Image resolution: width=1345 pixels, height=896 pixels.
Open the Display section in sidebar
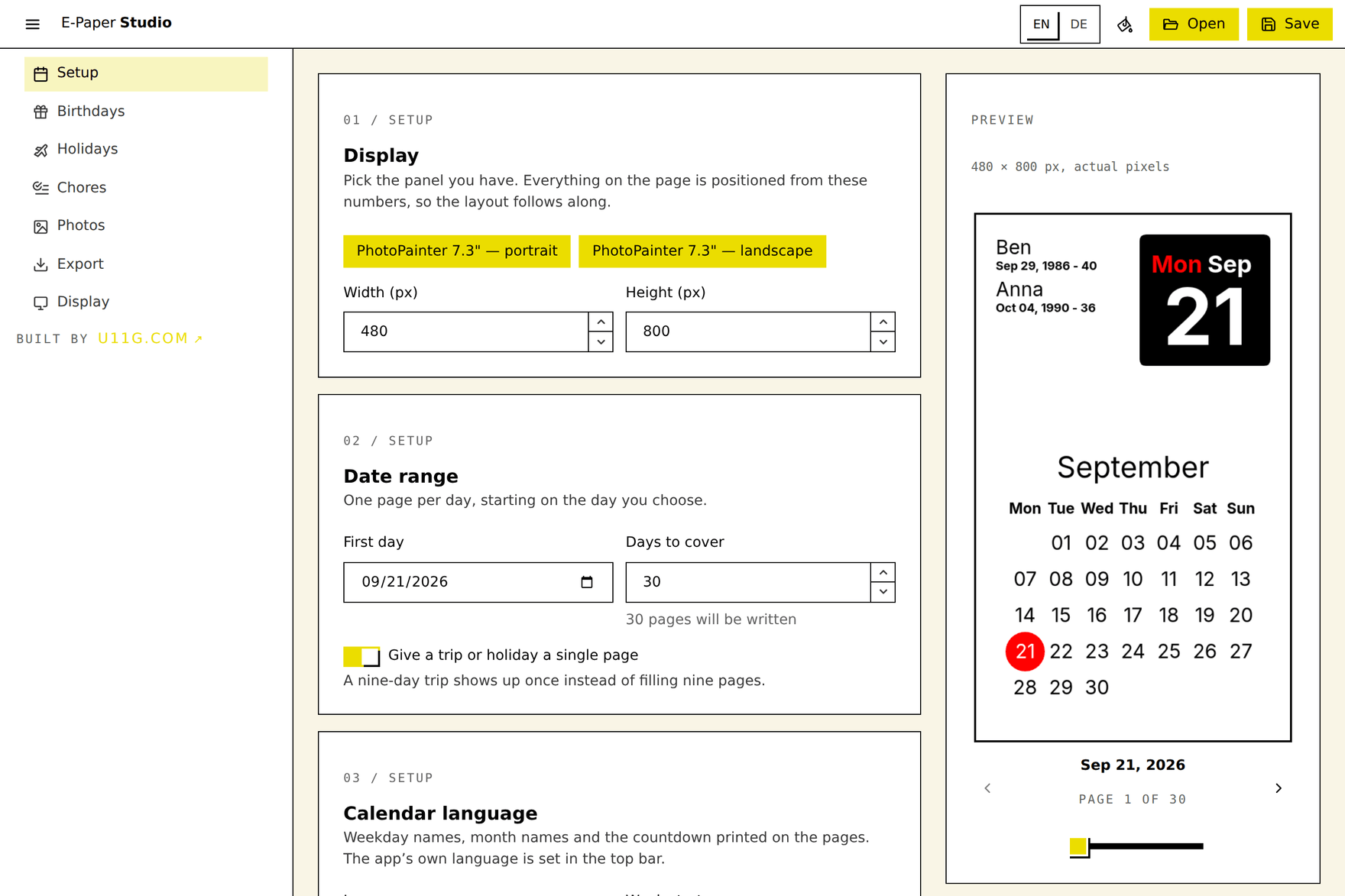click(146, 302)
